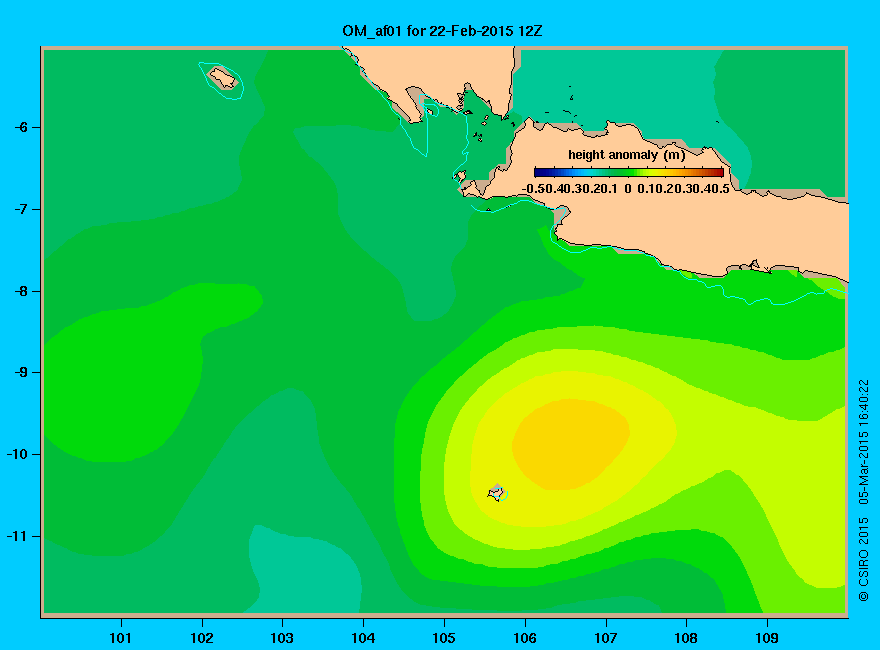Click longitude axis label 102
The height and width of the screenshot is (650, 880).
[x=201, y=638]
